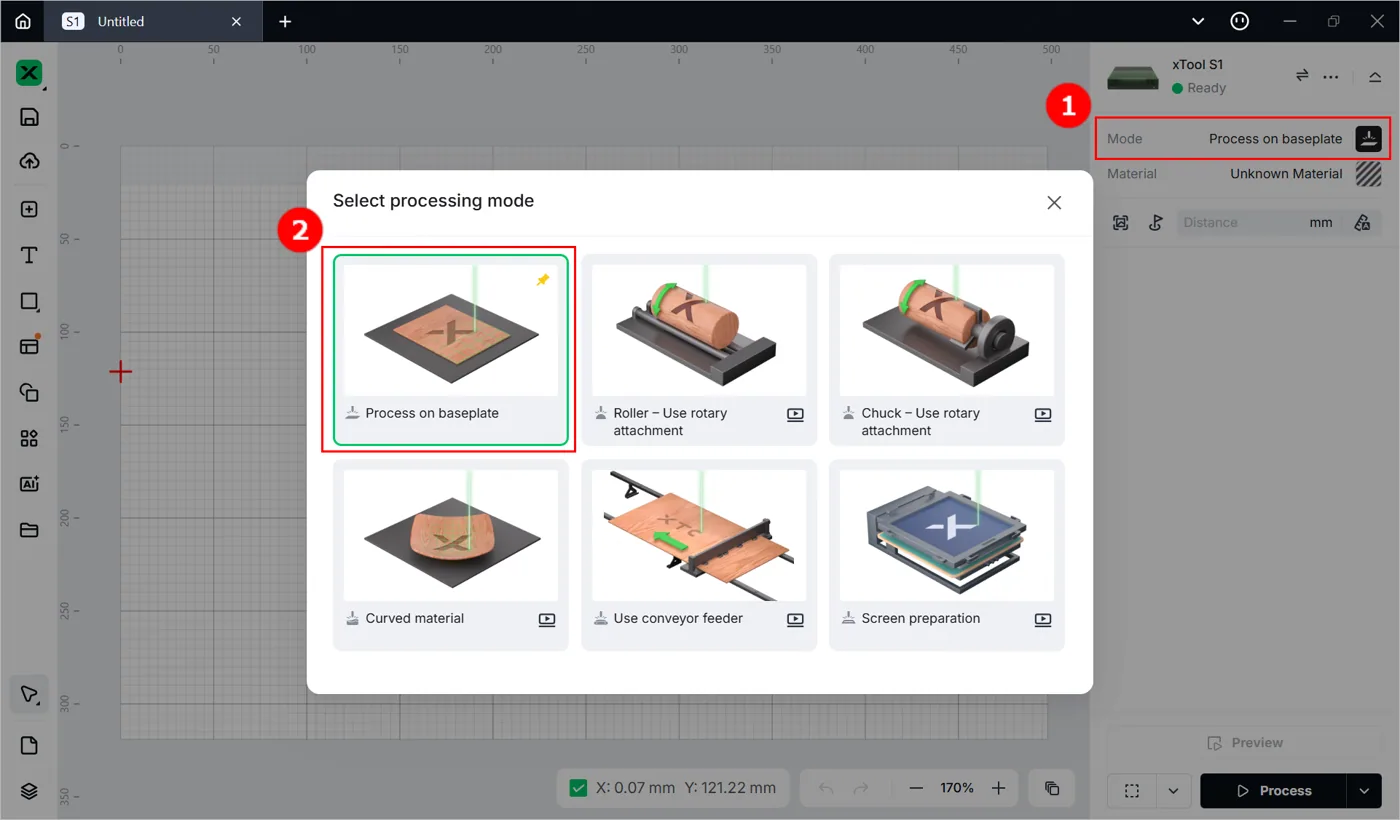
Task: Choose Curved material mode
Action: point(451,555)
